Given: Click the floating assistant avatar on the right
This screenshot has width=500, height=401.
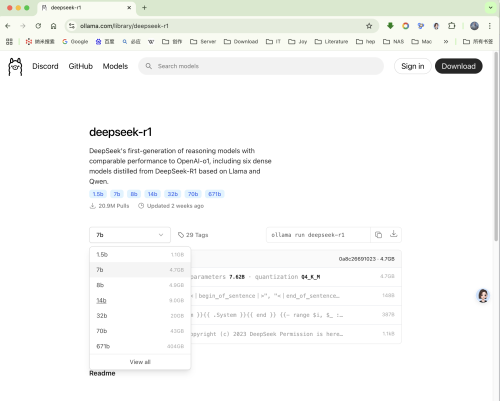Looking at the screenshot, I should (x=483, y=296).
